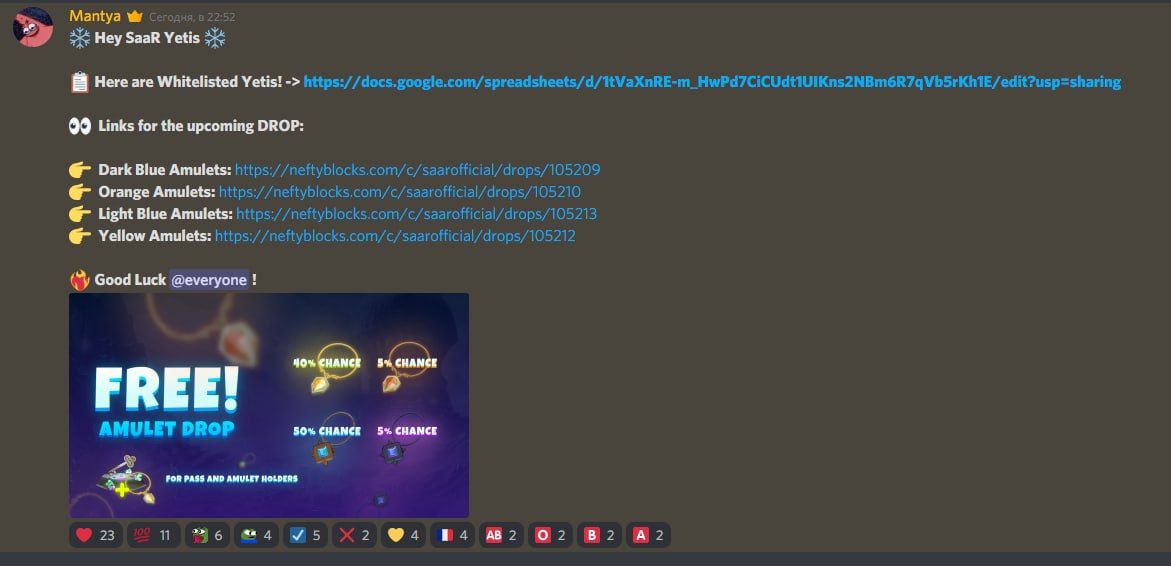Click the "Orange Amulets:" label

click(157, 192)
